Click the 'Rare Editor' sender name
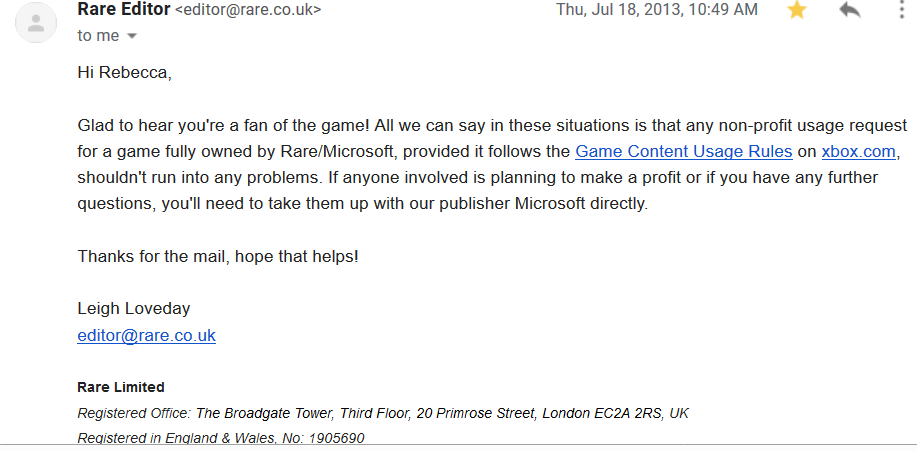The height and width of the screenshot is (451, 917). pos(123,10)
